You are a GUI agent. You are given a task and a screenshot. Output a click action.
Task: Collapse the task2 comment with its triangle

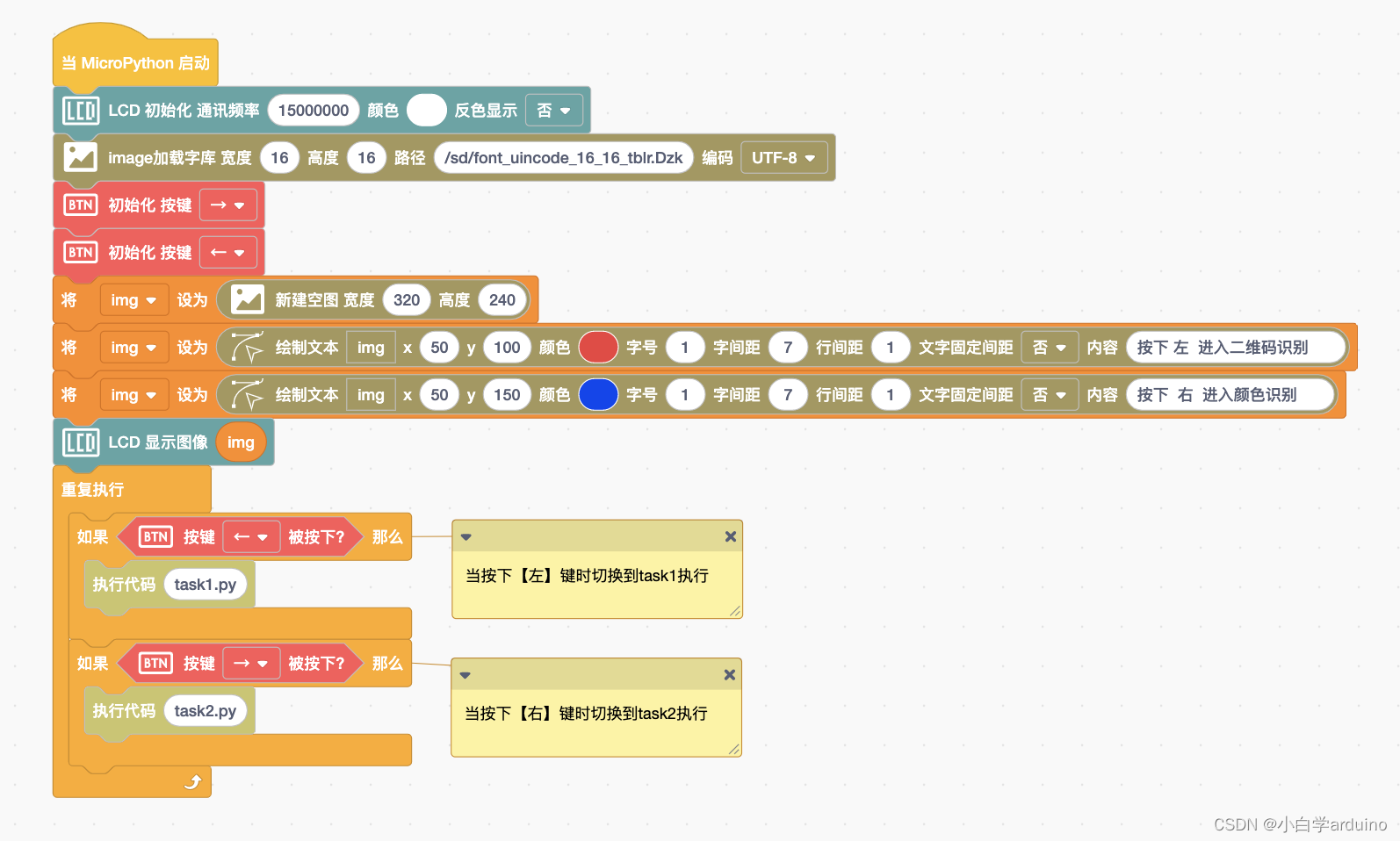(x=465, y=676)
